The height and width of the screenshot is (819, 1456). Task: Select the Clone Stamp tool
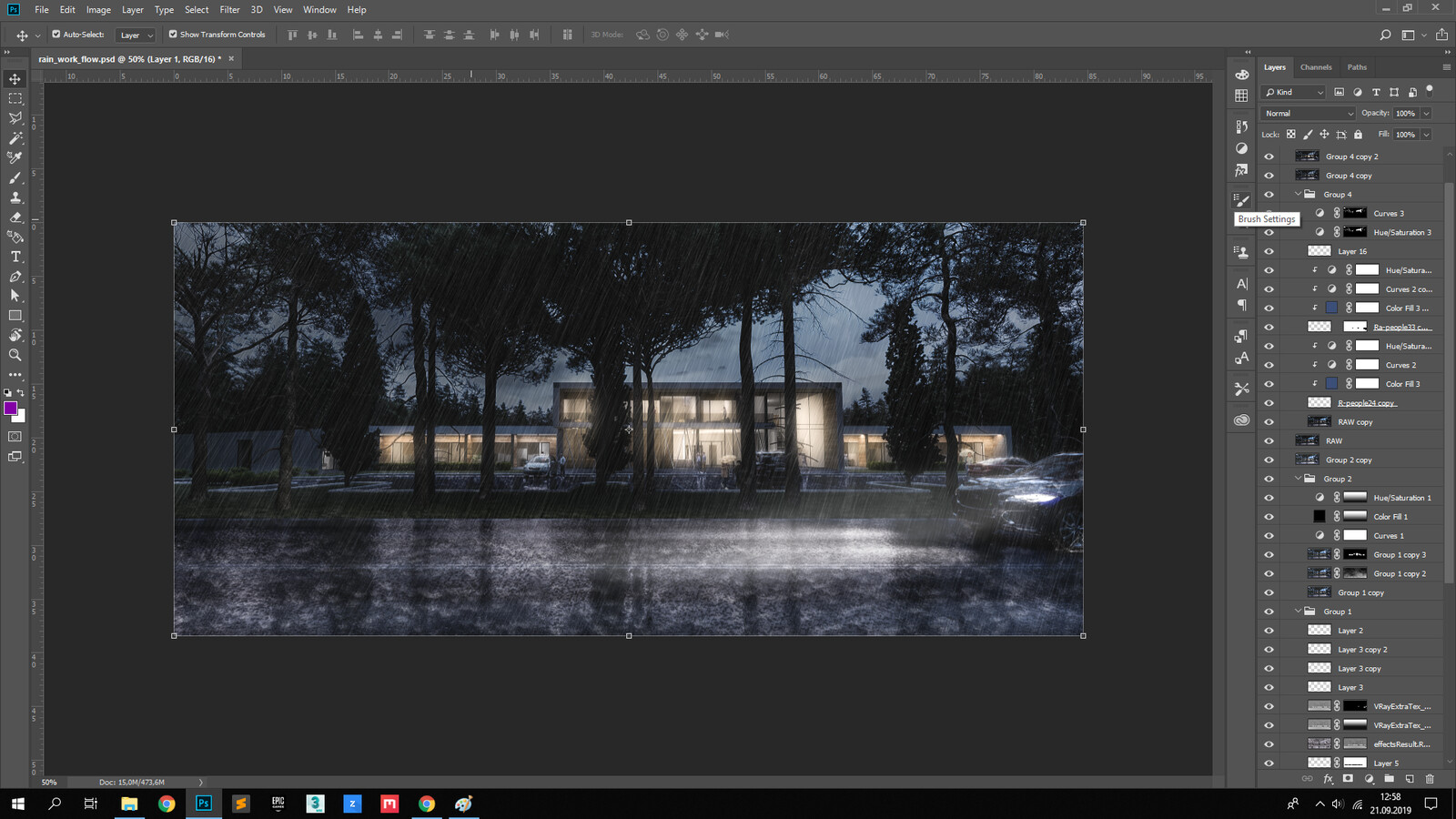pos(15,197)
